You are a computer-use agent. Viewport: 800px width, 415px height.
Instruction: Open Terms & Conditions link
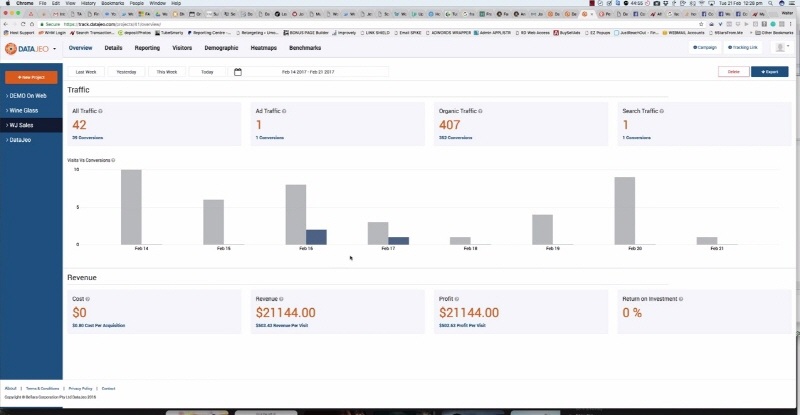tap(42, 388)
